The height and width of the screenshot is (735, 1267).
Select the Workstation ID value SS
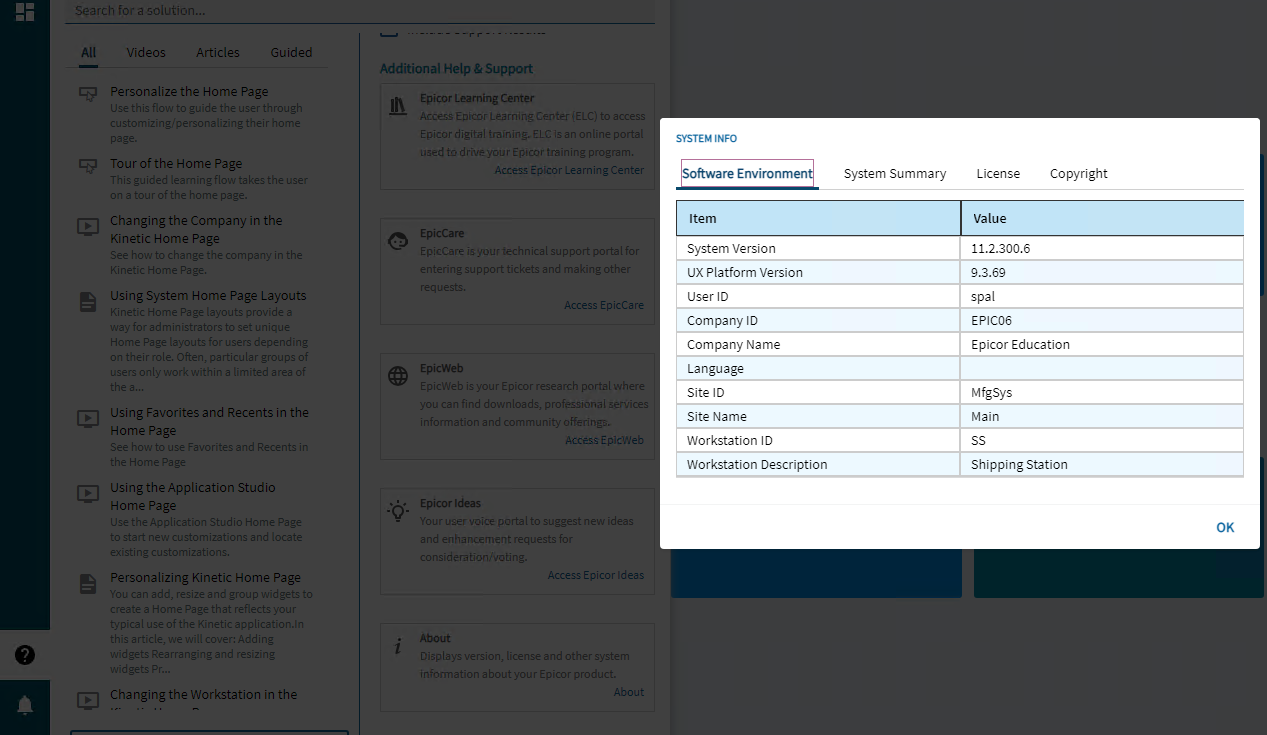click(x=978, y=440)
